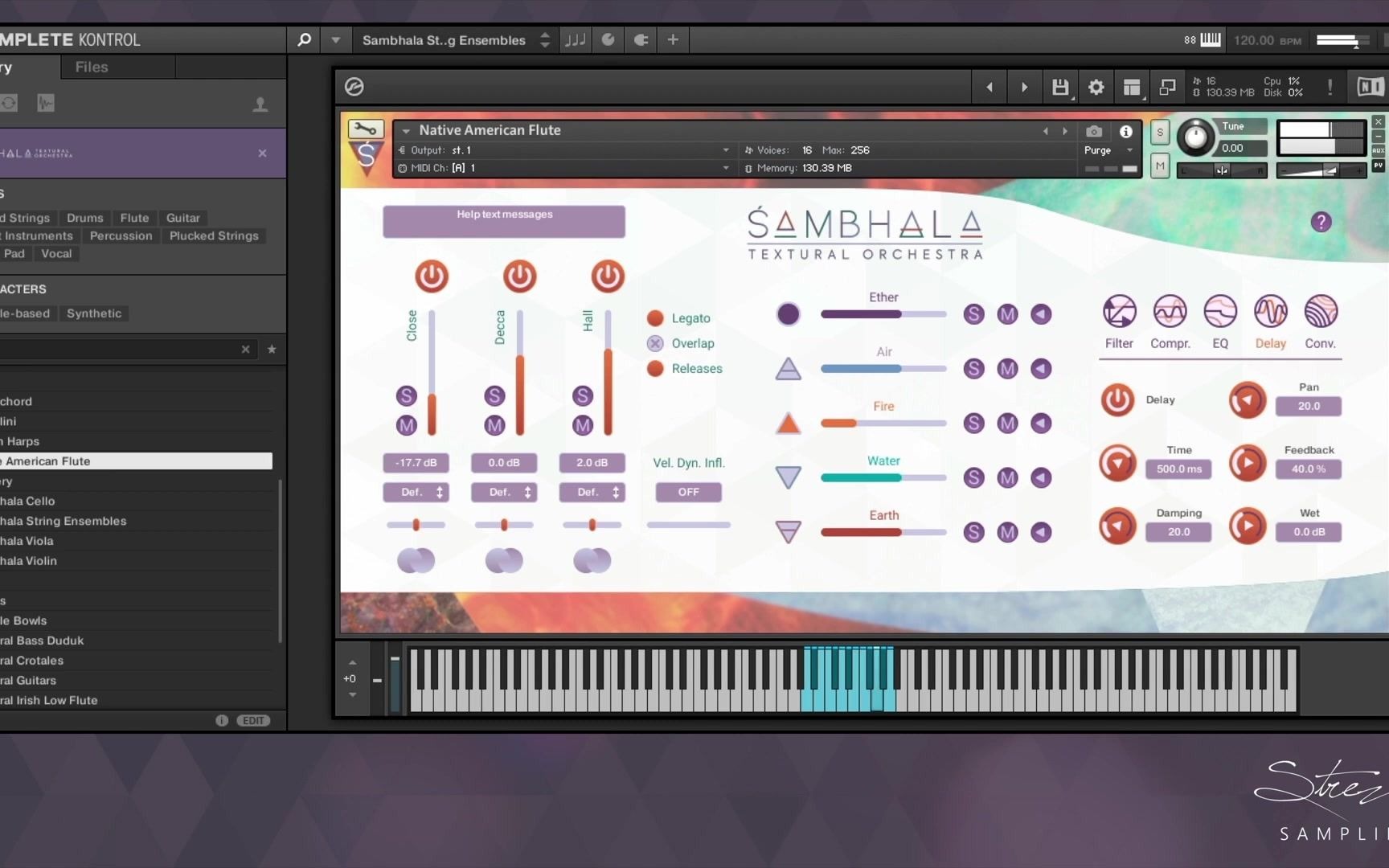The image size is (1389, 868).
Task: Click the Kontakt S solo button
Action: tap(1159, 133)
